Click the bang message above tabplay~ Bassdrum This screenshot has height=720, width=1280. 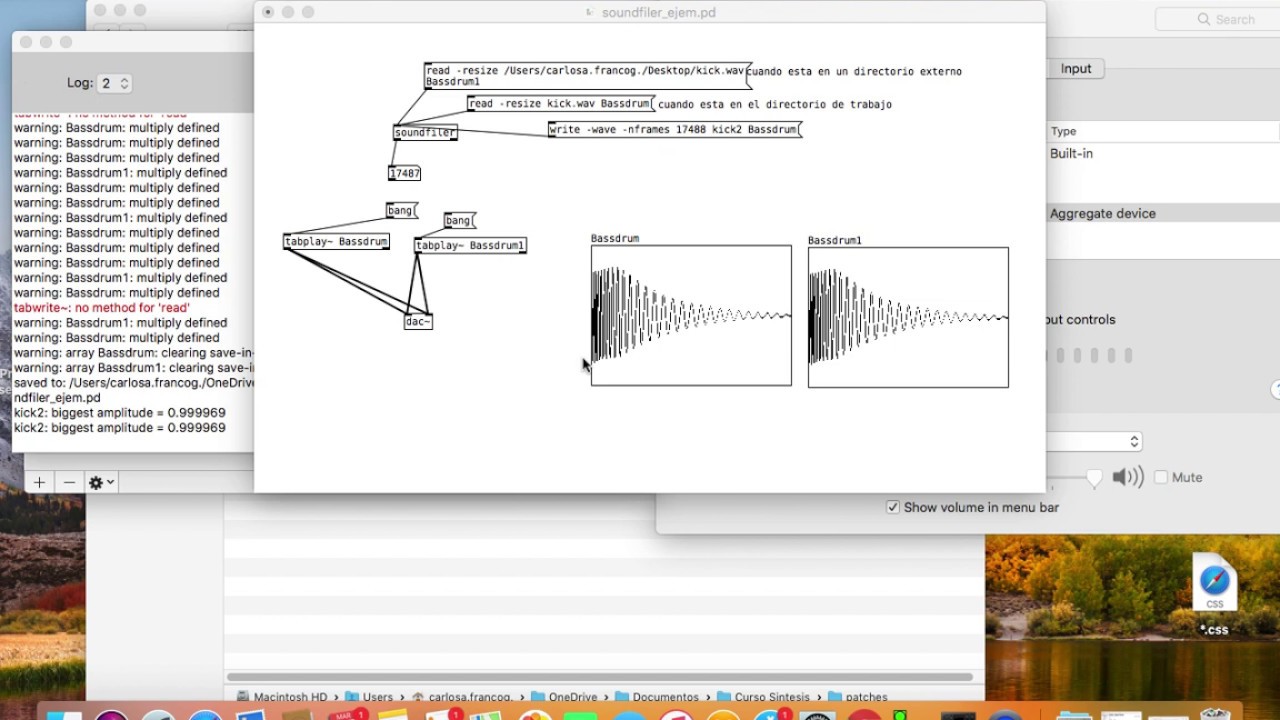pos(401,210)
